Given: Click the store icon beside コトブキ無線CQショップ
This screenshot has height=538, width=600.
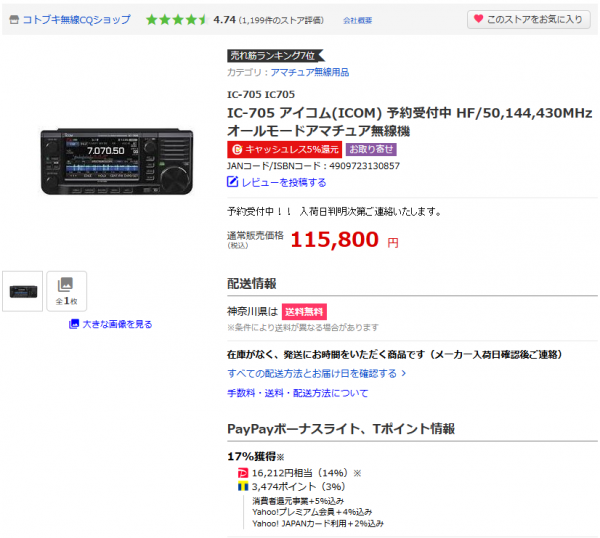Looking at the screenshot, I should [x=14, y=20].
